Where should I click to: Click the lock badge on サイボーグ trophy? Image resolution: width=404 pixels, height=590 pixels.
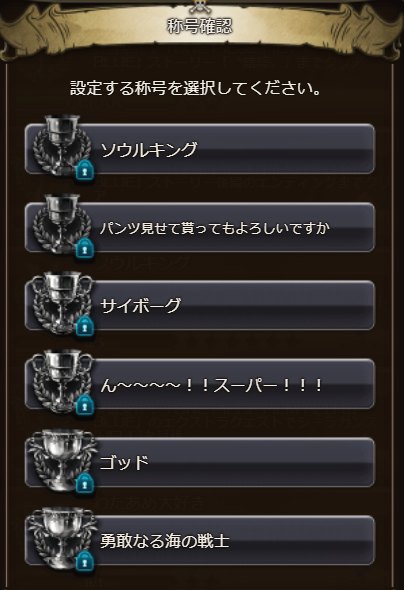click(85, 327)
